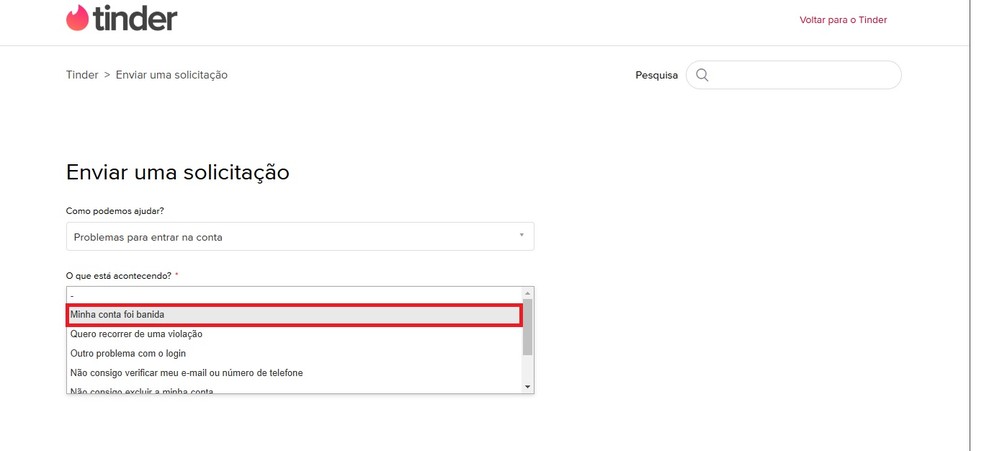
Task: Click the list's scroll down arrow
Action: [x=528, y=386]
